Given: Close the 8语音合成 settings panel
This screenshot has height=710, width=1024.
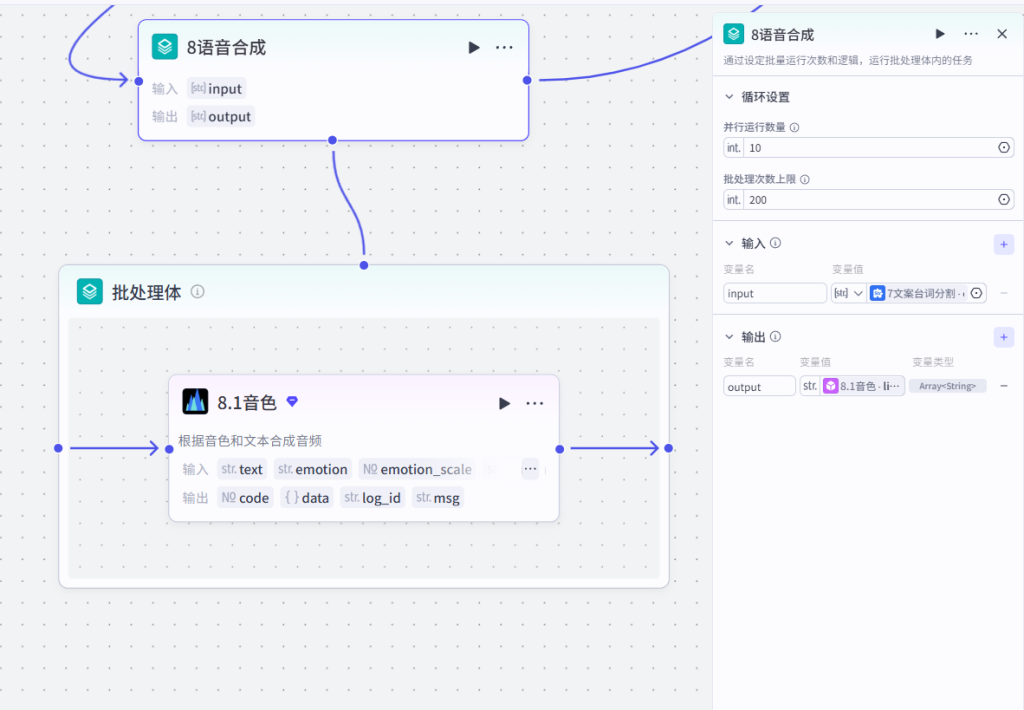Looking at the screenshot, I should click(1002, 34).
